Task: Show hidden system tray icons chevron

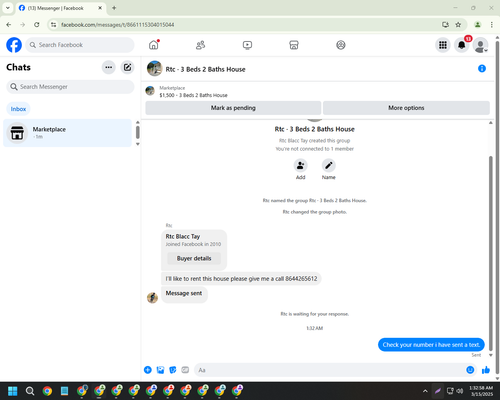Action: click(425, 391)
